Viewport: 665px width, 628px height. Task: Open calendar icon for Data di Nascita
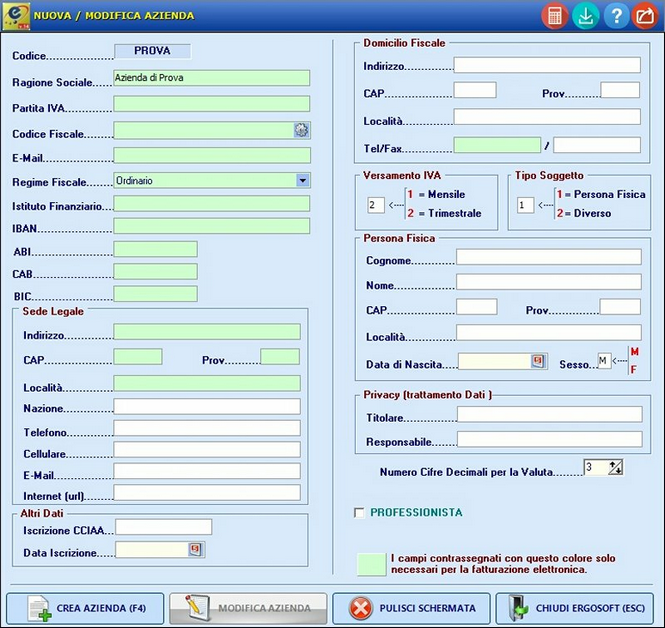pyautogui.click(x=538, y=361)
